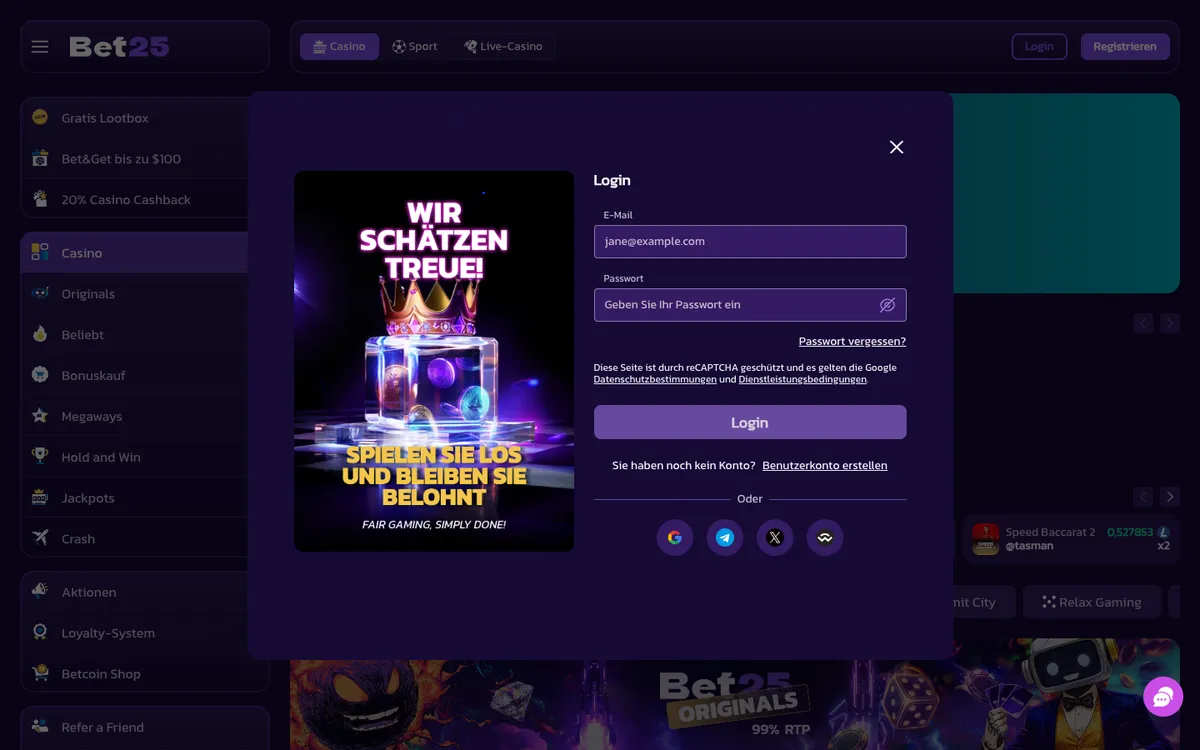The width and height of the screenshot is (1200, 750).
Task: Click the purple Login submit button
Action: pyautogui.click(x=750, y=422)
